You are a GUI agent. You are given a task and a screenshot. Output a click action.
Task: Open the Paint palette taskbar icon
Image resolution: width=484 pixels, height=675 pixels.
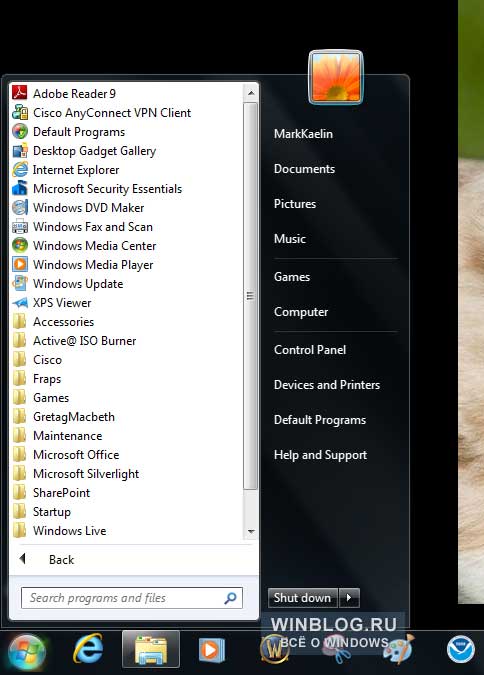tap(398, 650)
